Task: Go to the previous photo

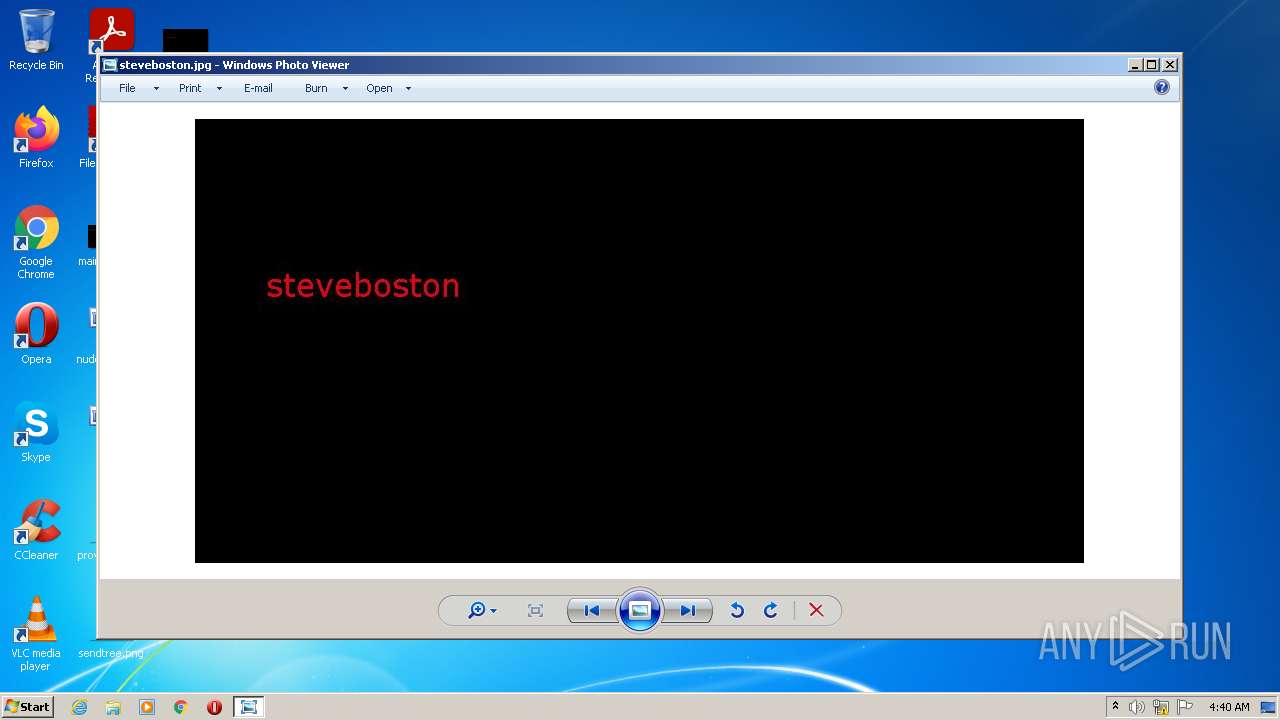Action: [x=592, y=611]
